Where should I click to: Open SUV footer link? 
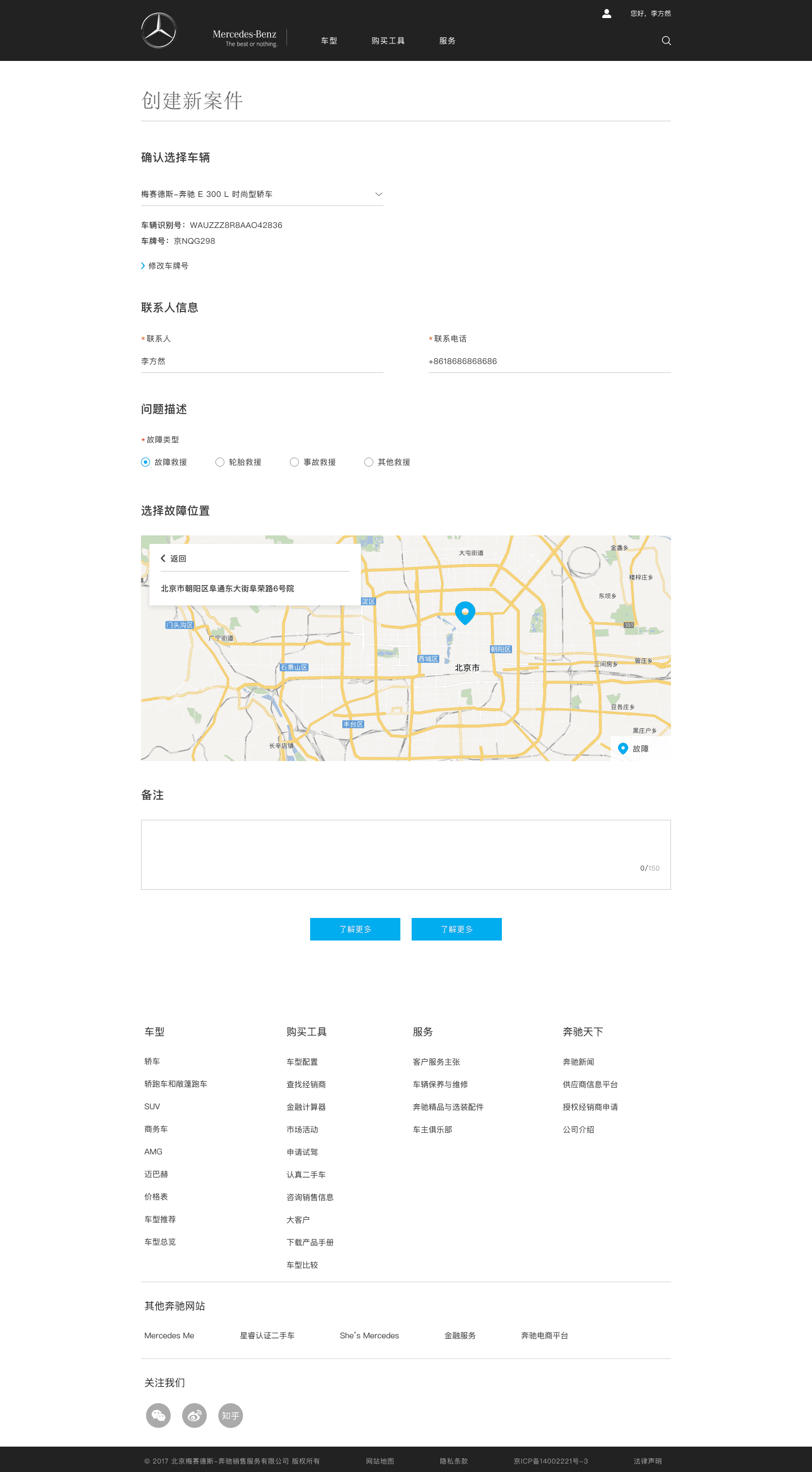pyautogui.click(x=152, y=1106)
